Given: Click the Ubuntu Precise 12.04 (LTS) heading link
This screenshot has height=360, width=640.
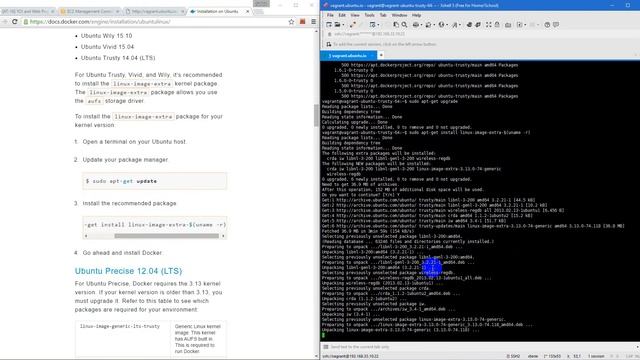Looking at the screenshot, I should [x=128, y=271].
